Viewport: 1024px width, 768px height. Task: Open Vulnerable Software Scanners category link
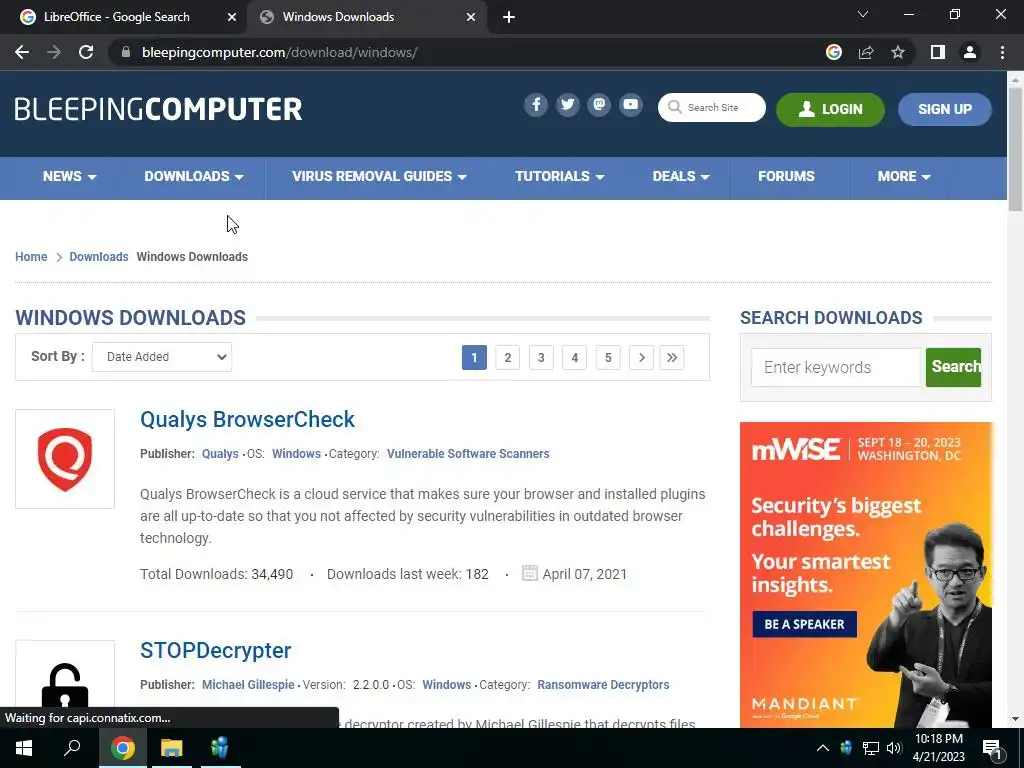click(468, 454)
